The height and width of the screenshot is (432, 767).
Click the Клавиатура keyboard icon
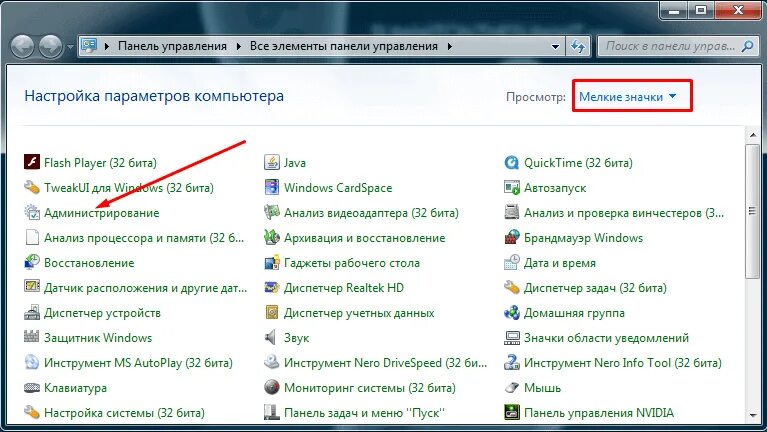pyautogui.click(x=32, y=388)
